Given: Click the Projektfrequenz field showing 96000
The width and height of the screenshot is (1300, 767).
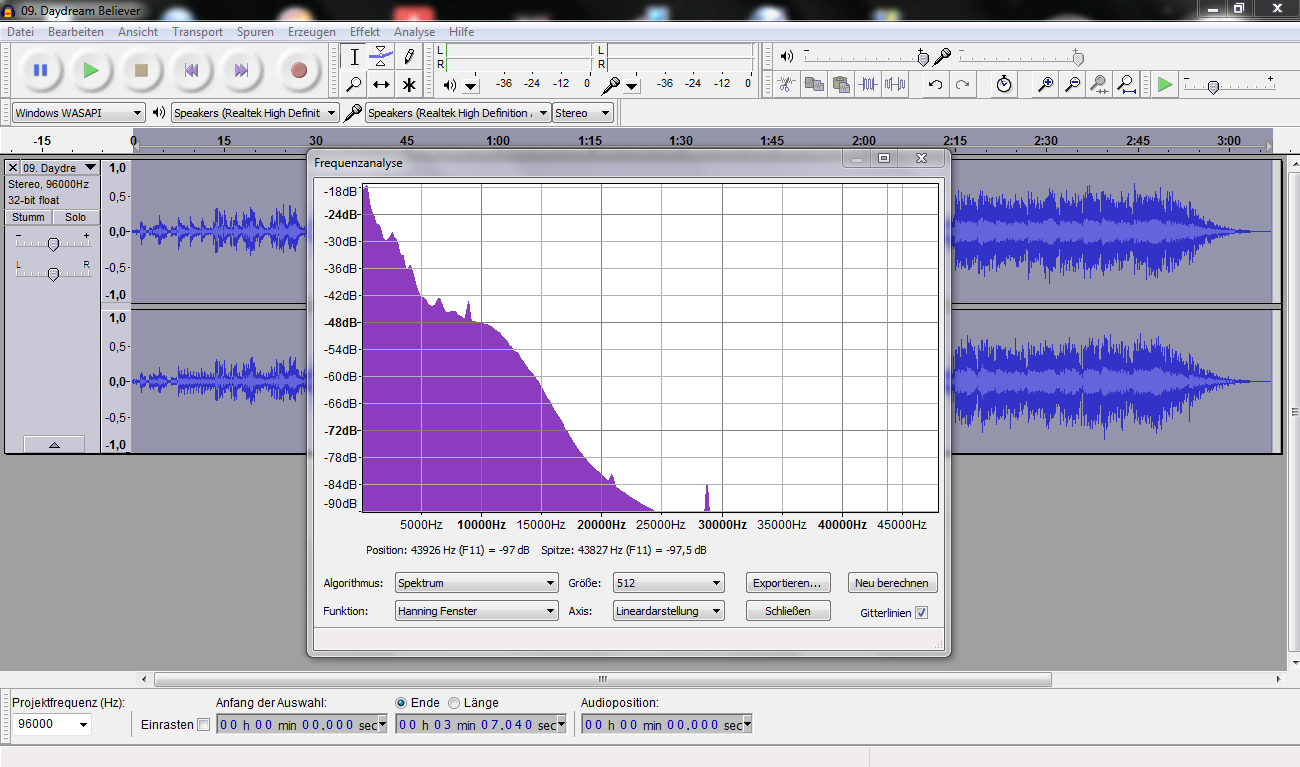Looking at the screenshot, I should click(x=52, y=724).
